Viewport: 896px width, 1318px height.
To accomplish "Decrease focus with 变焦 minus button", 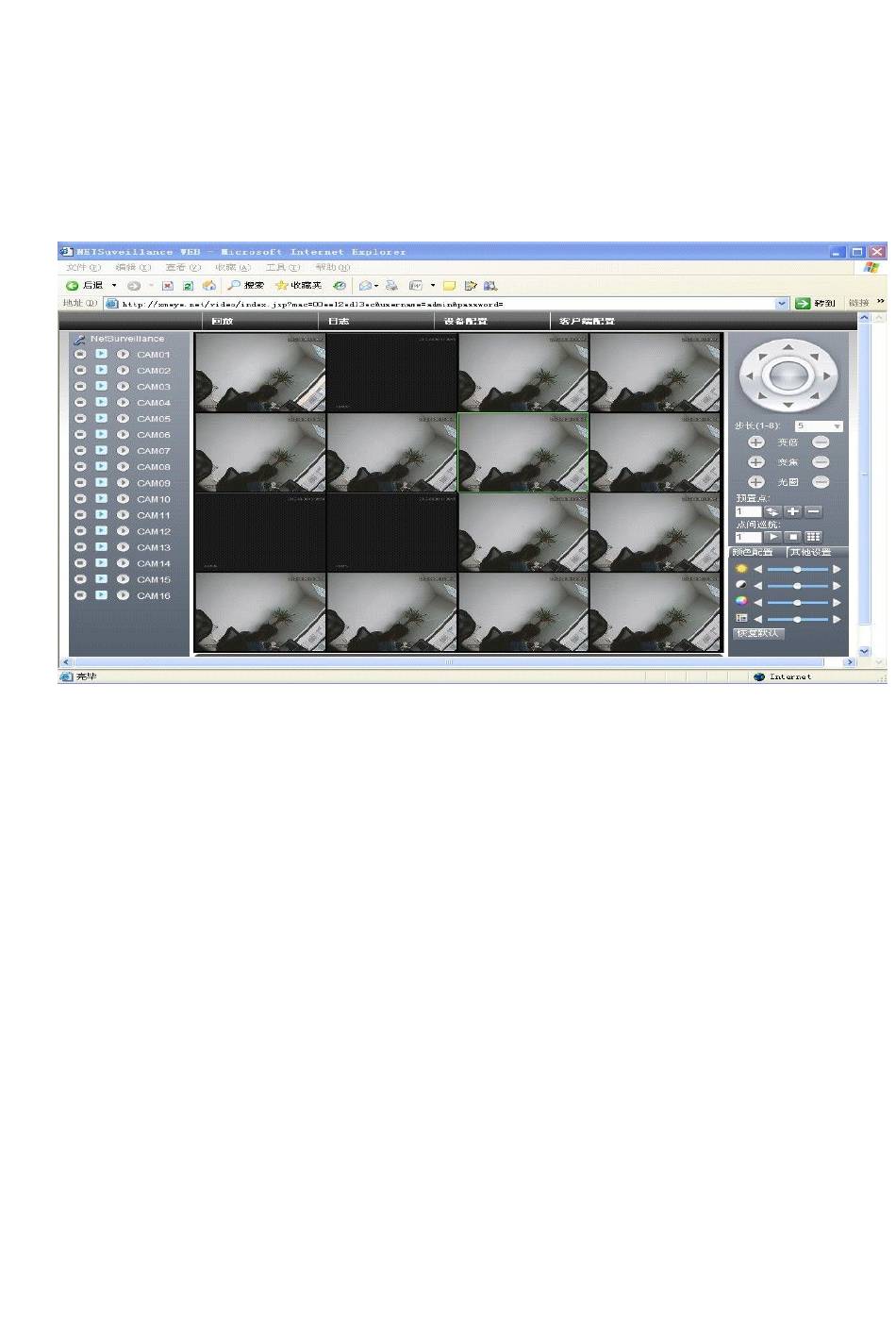I will click(821, 462).
